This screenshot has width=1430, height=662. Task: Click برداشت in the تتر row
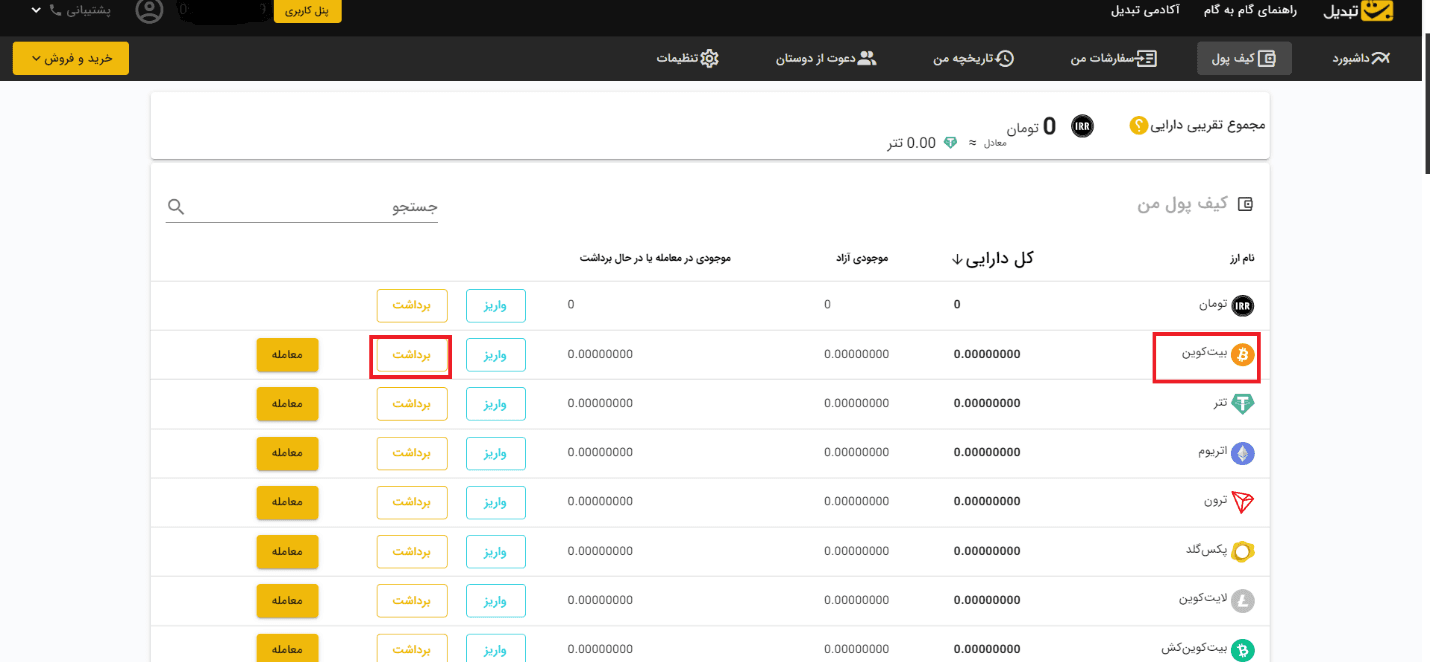click(411, 404)
